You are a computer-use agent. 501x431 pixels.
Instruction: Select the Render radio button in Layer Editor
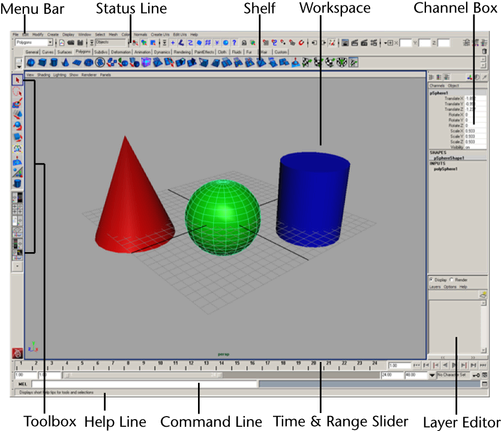pyautogui.click(x=452, y=280)
